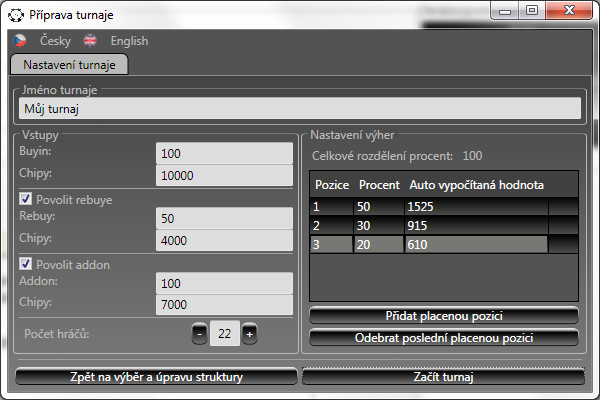Image resolution: width=600 pixels, height=400 pixels.
Task: Toggle the Povolit rebuye checkbox
Action: click(26, 199)
